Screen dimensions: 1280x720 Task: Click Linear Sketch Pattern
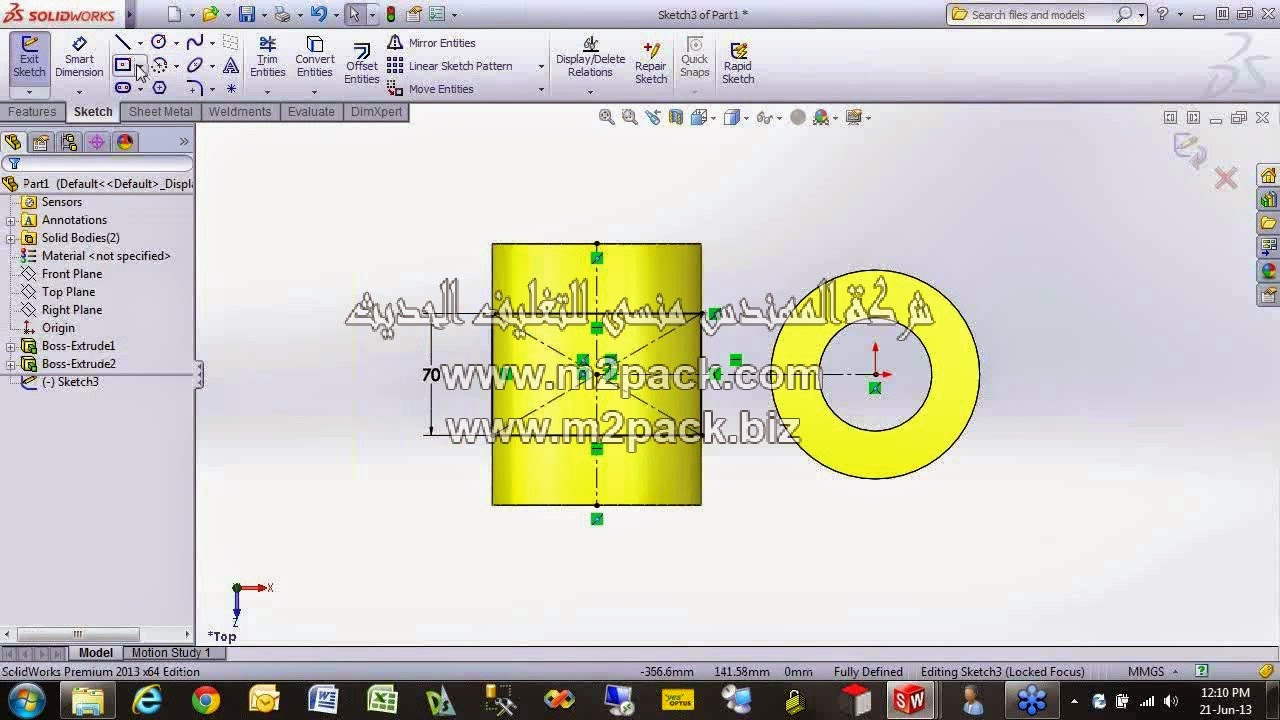click(x=450, y=66)
